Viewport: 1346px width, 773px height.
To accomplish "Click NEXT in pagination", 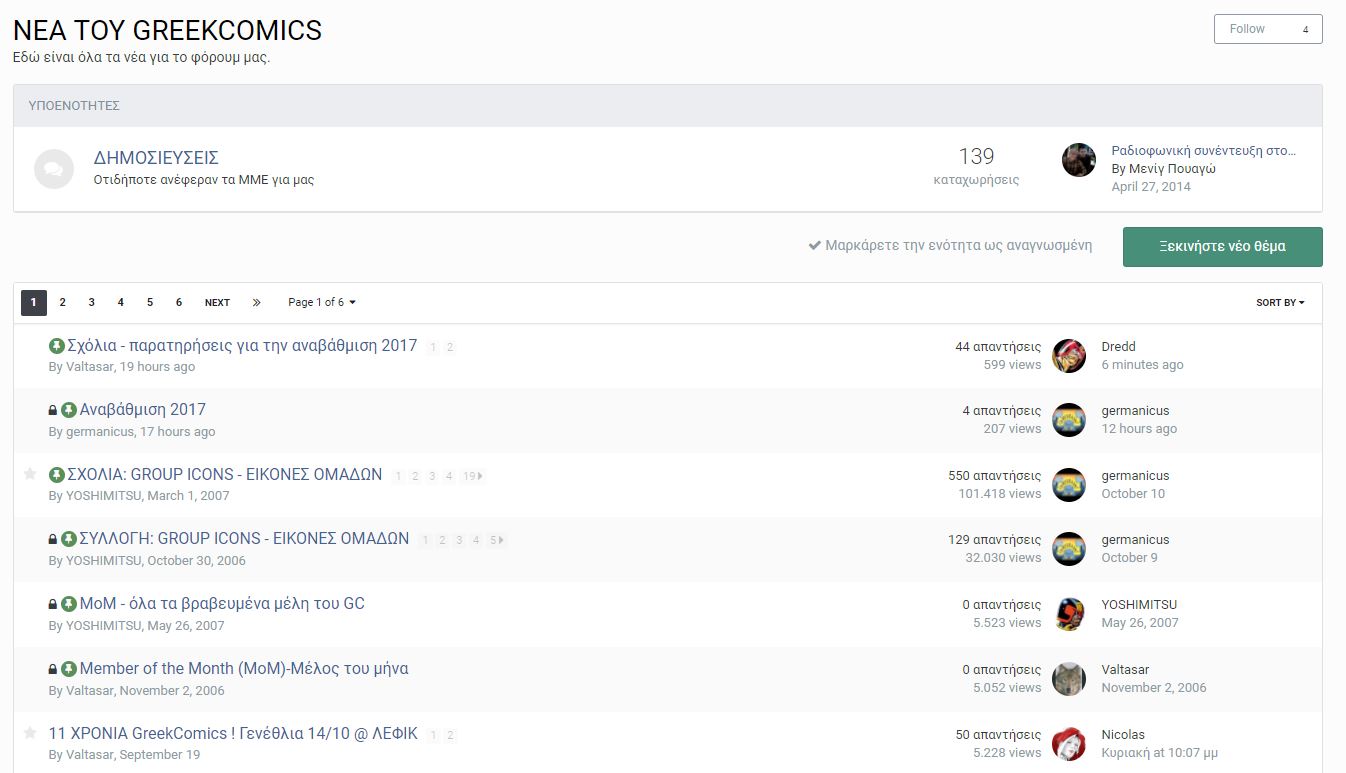I will point(217,302).
